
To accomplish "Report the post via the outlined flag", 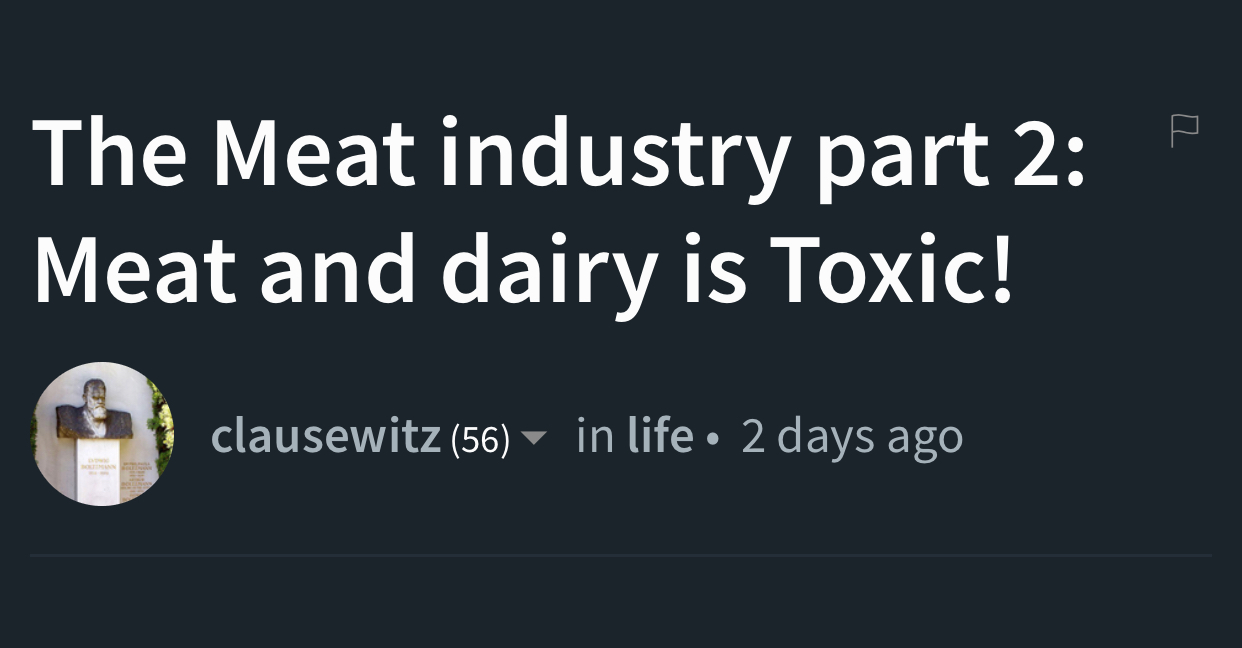I will click(1185, 131).
